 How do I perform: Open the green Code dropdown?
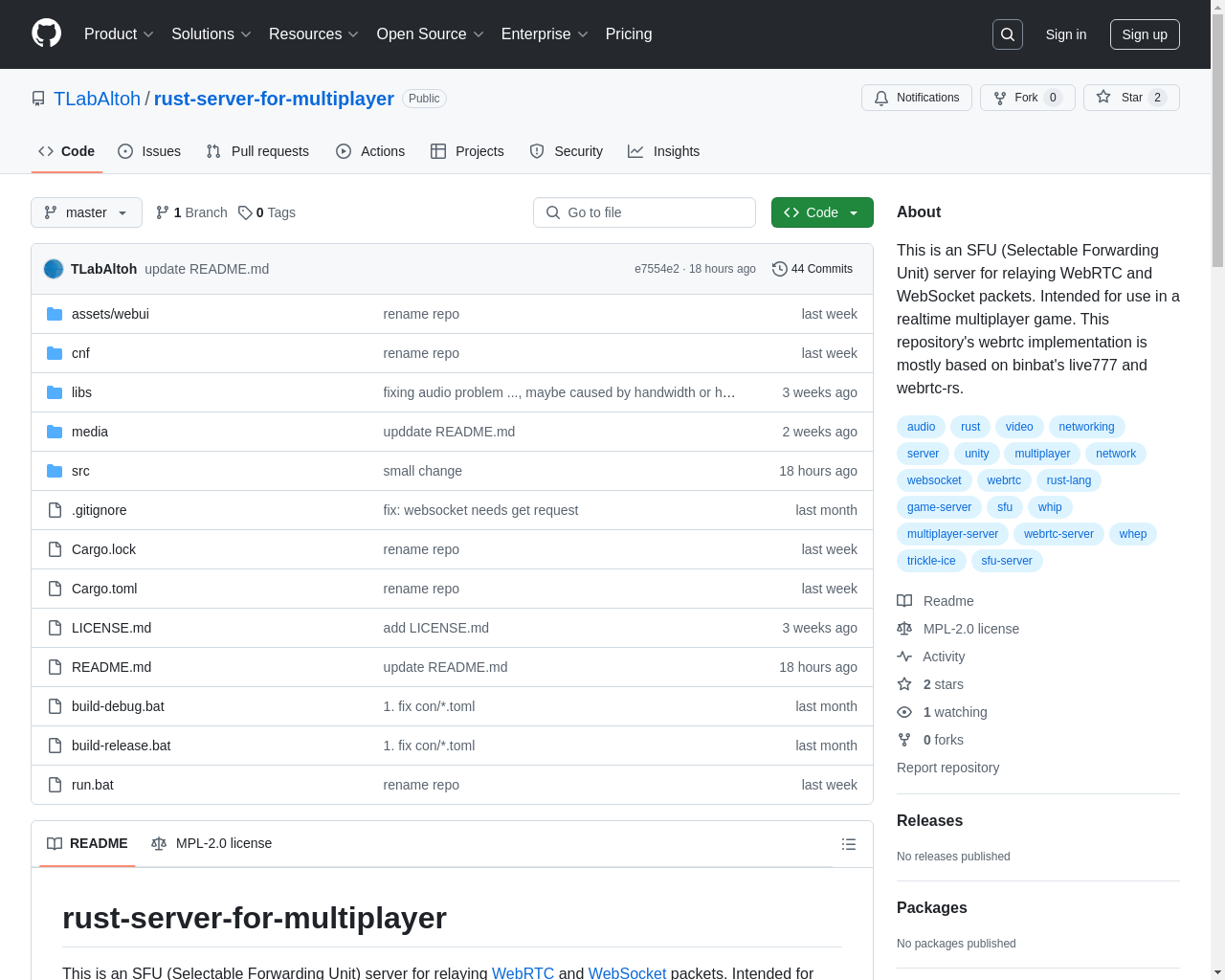(822, 212)
